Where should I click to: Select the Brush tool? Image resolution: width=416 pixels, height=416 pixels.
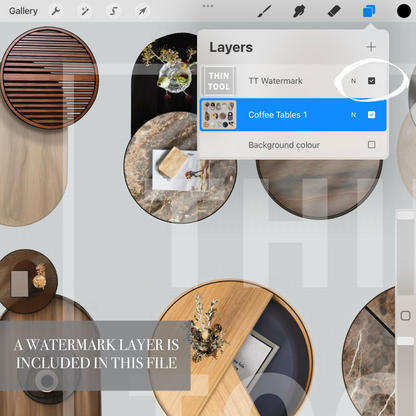tap(265, 11)
